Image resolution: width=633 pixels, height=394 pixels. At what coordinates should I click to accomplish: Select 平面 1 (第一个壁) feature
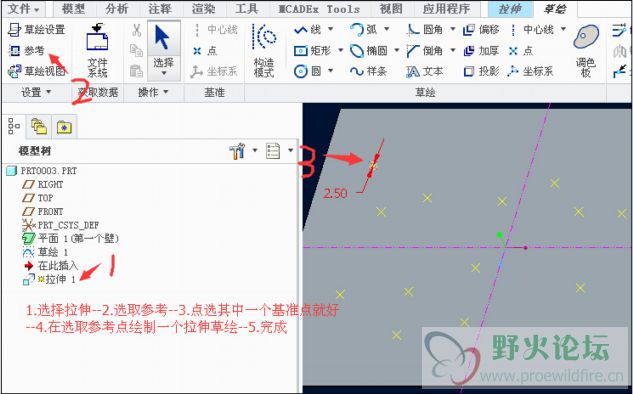(71, 239)
